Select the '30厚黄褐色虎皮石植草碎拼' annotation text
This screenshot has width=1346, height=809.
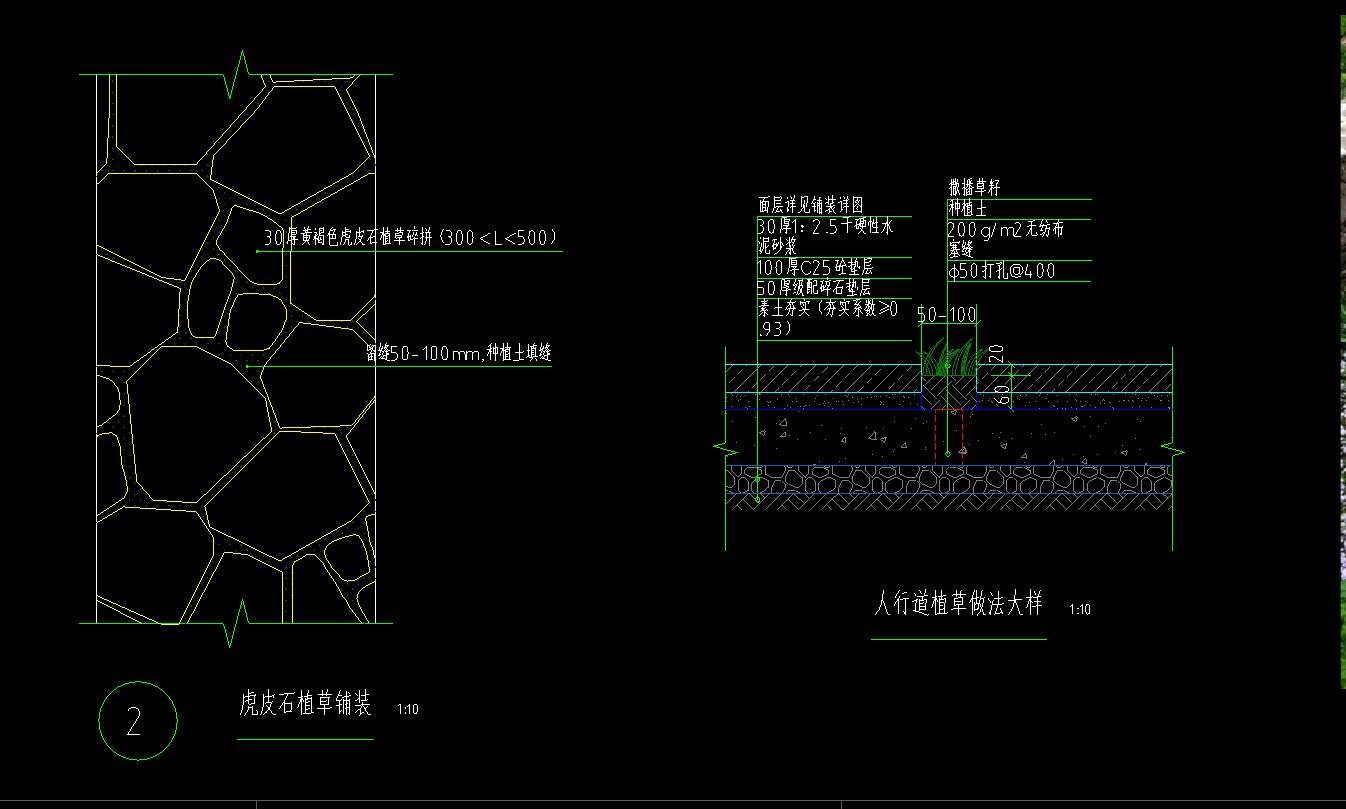(410, 239)
